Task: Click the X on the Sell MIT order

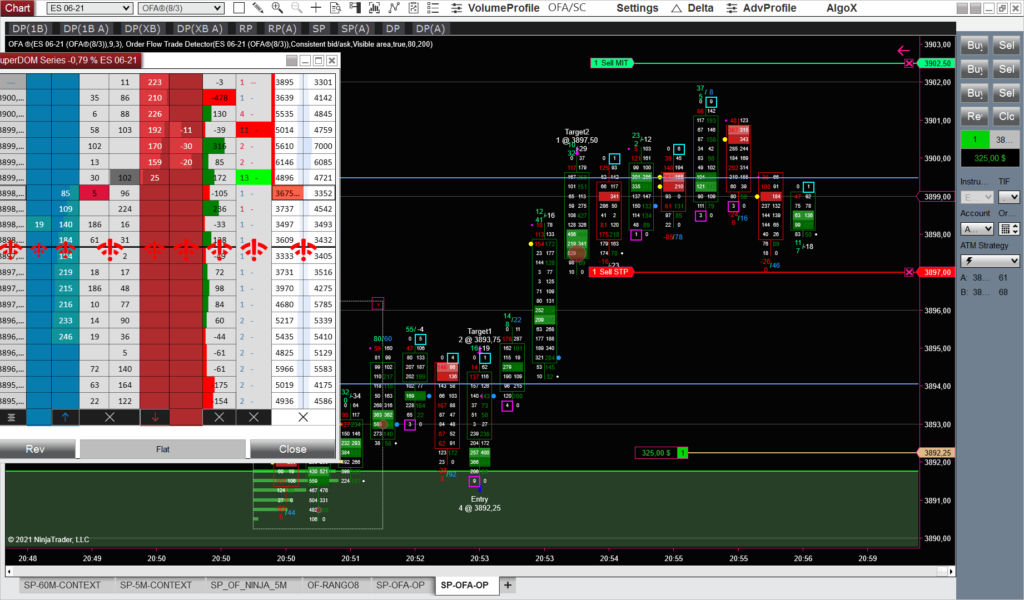Action: pos(909,63)
